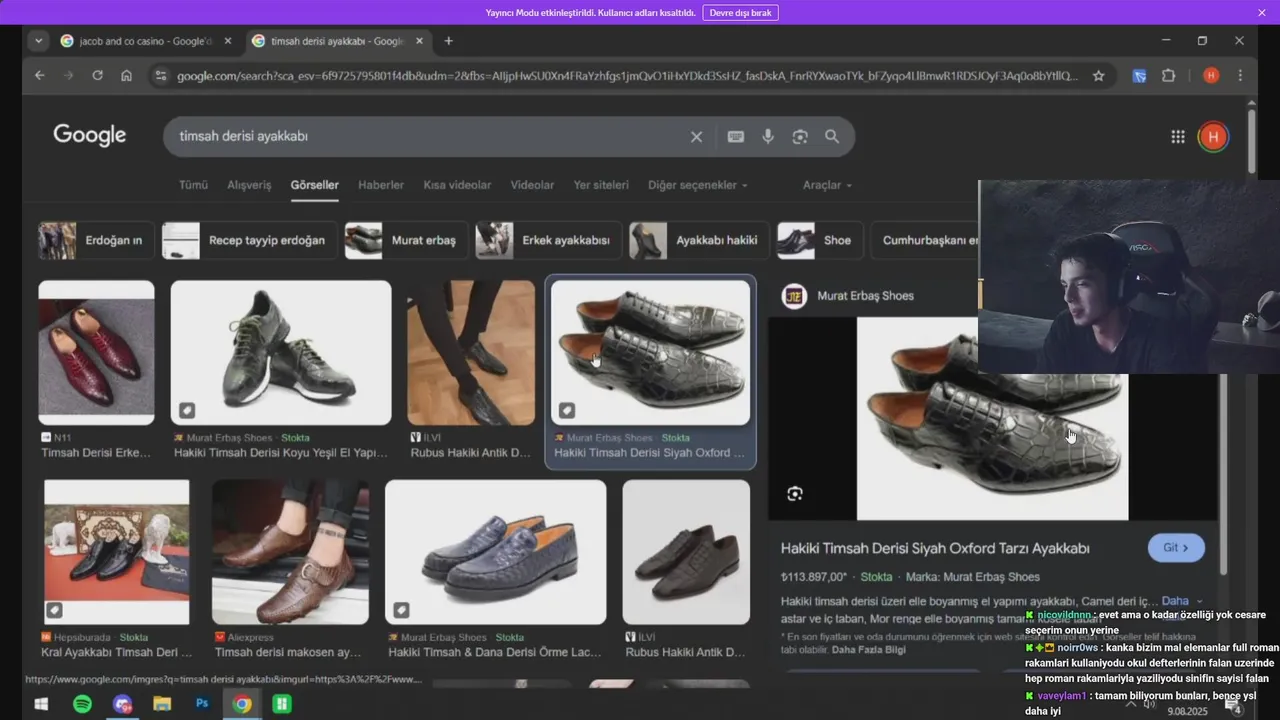Click the site info icon in address bar
The width and height of the screenshot is (1280, 720).
tap(160, 75)
